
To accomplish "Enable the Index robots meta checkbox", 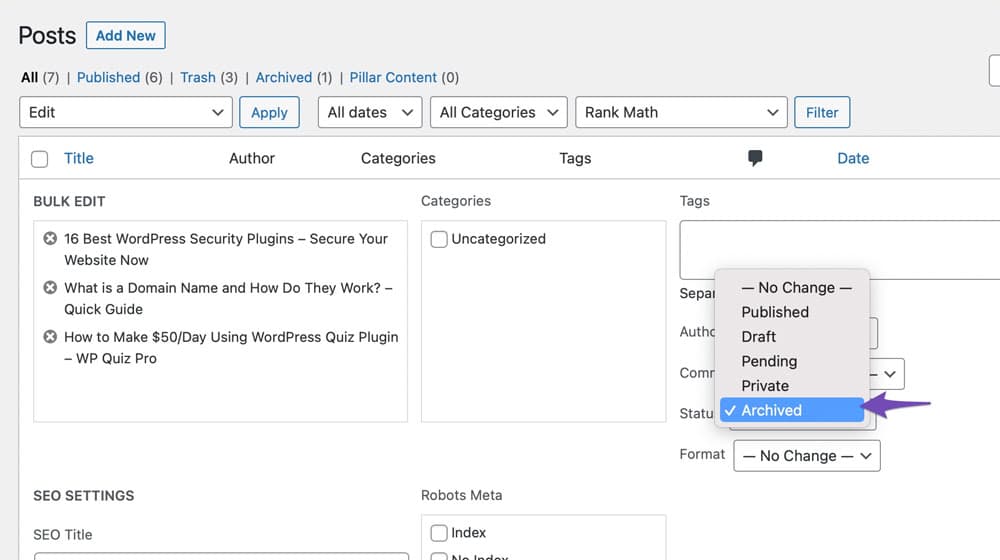I will point(439,533).
